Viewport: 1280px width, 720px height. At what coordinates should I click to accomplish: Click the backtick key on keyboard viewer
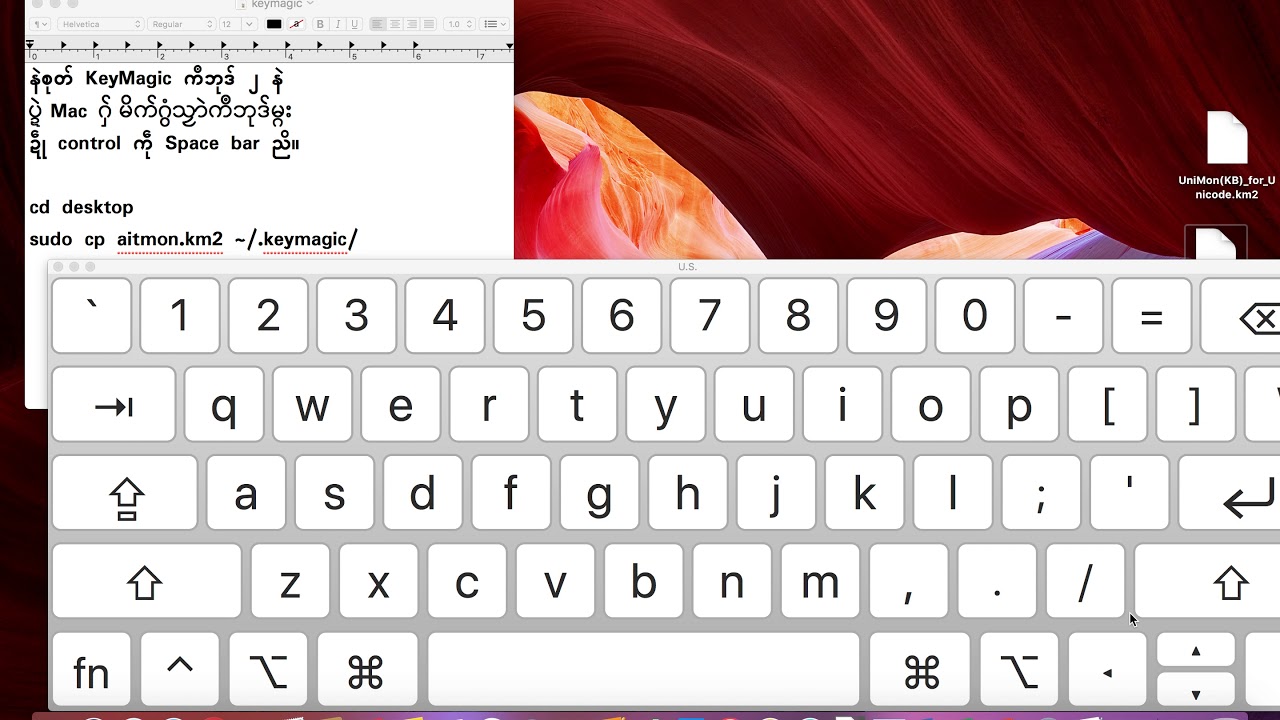point(92,317)
